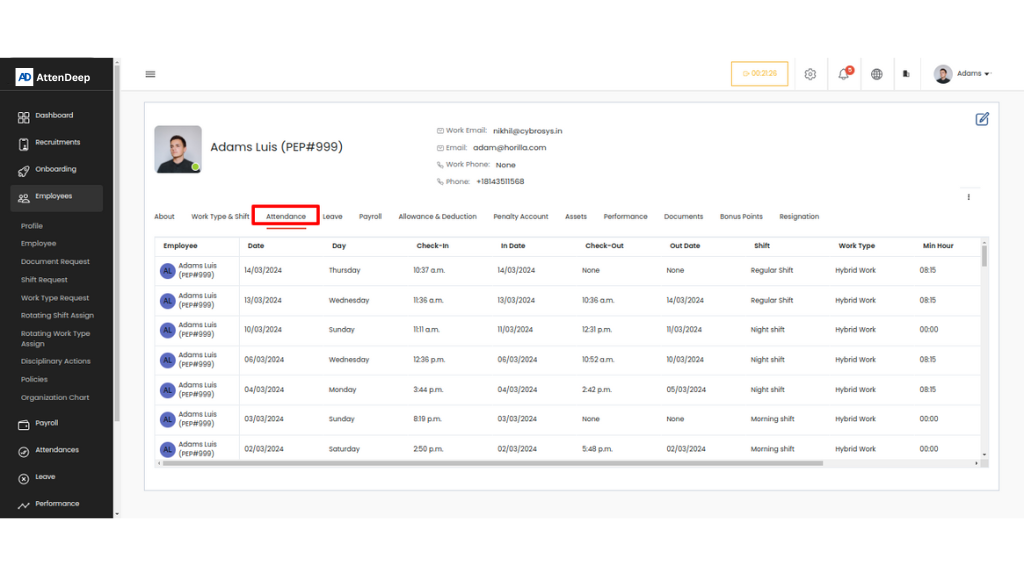
Task: Click the globe language icon
Action: click(x=877, y=74)
